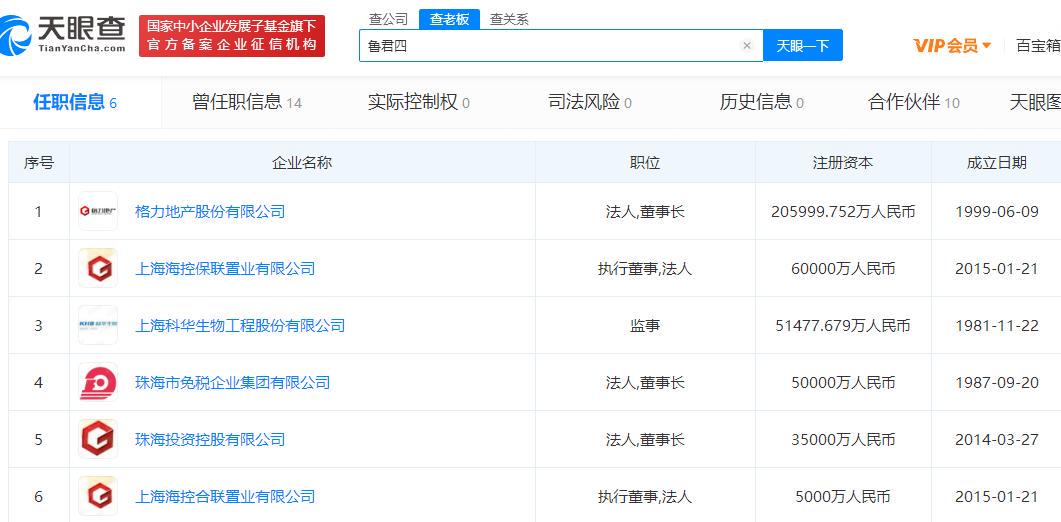Clear the search box with the X icon
This screenshot has width=1061, height=522.
click(747, 46)
